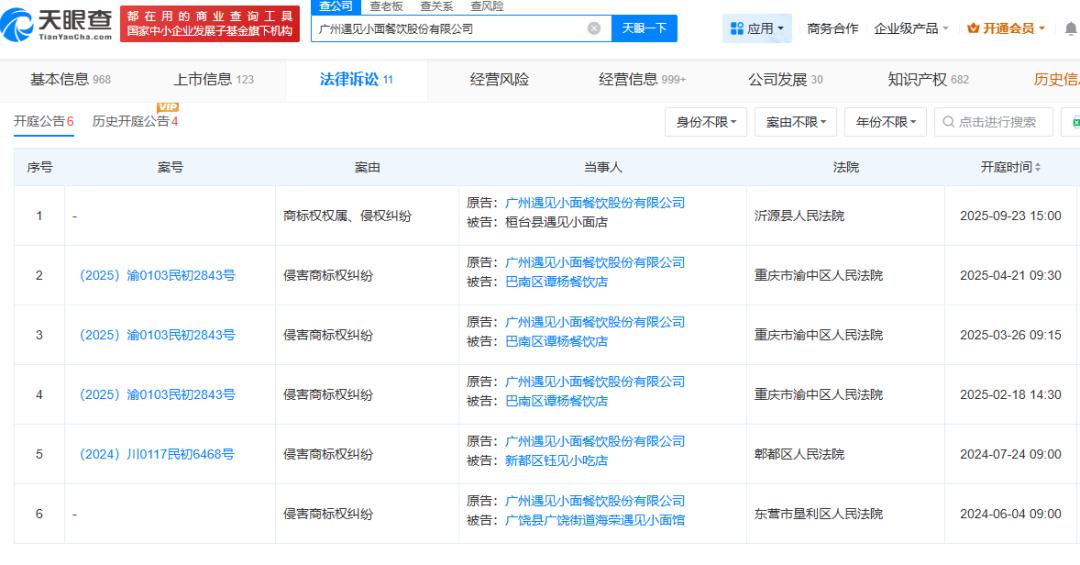Open case number link in row 2
1080x565 pixels.
(157, 276)
